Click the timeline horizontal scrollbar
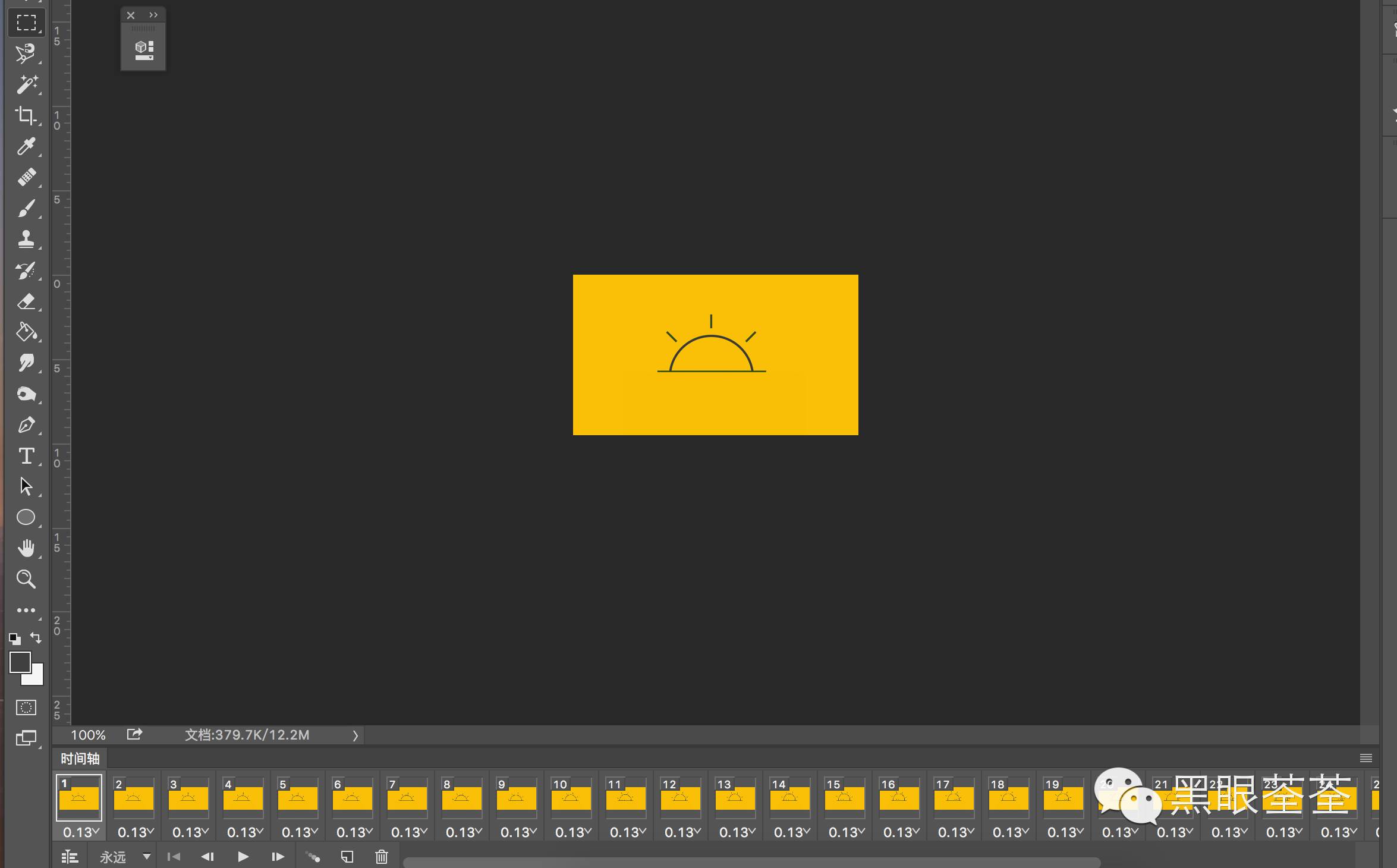1397x868 pixels. [752, 862]
